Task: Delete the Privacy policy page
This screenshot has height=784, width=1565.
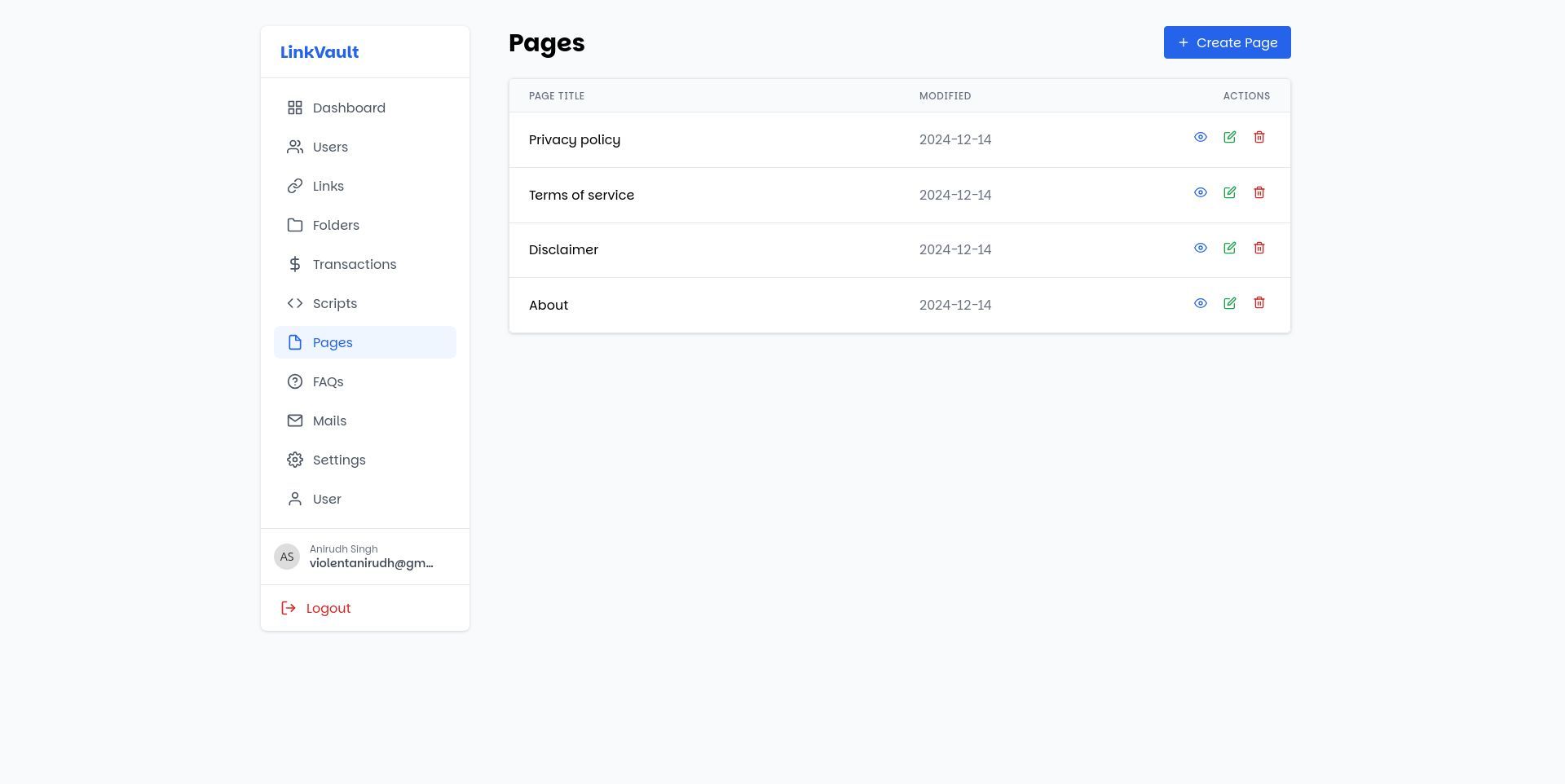Action: [x=1259, y=138]
